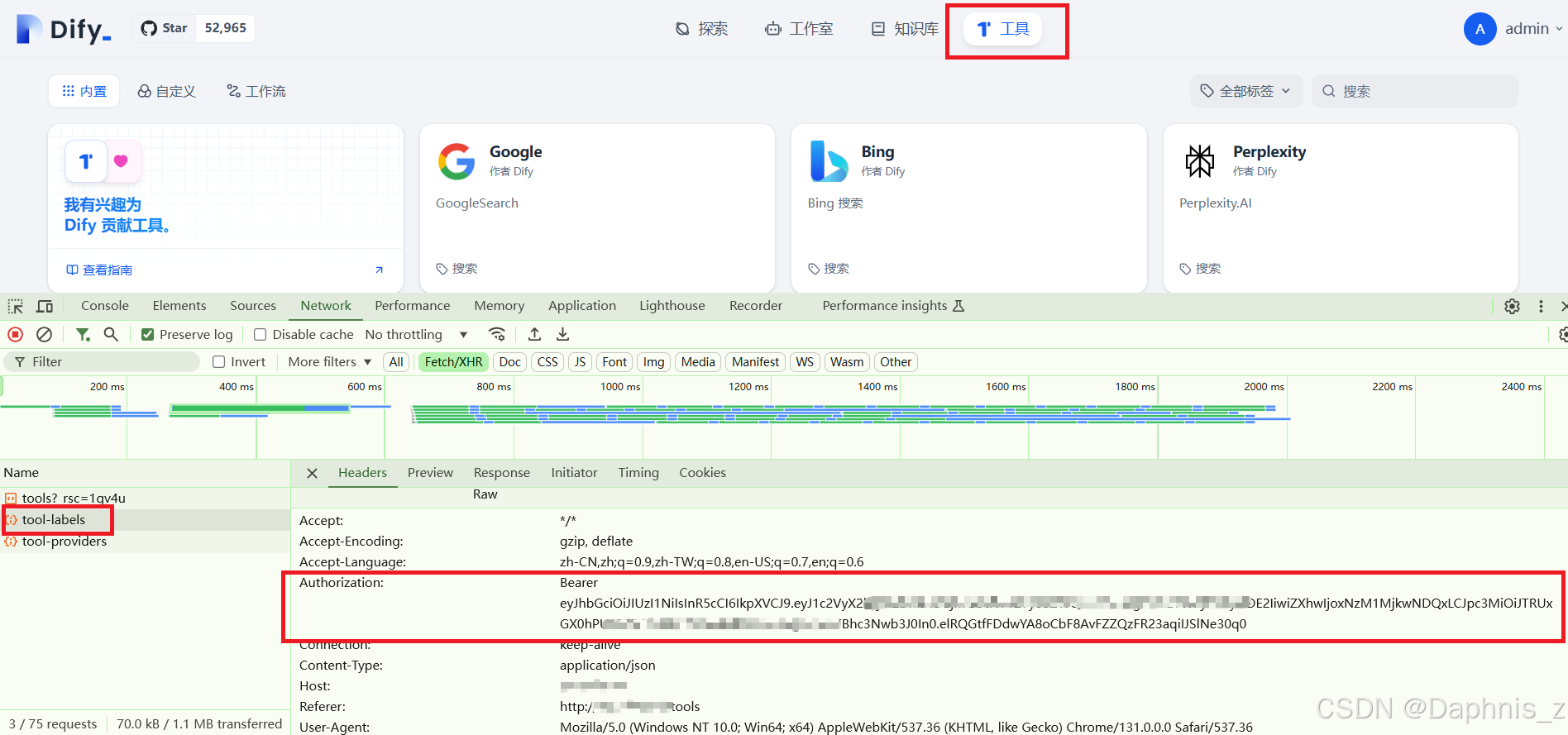Enable Disable cache checkbox
This screenshot has height=735, width=1568.
tap(260, 335)
